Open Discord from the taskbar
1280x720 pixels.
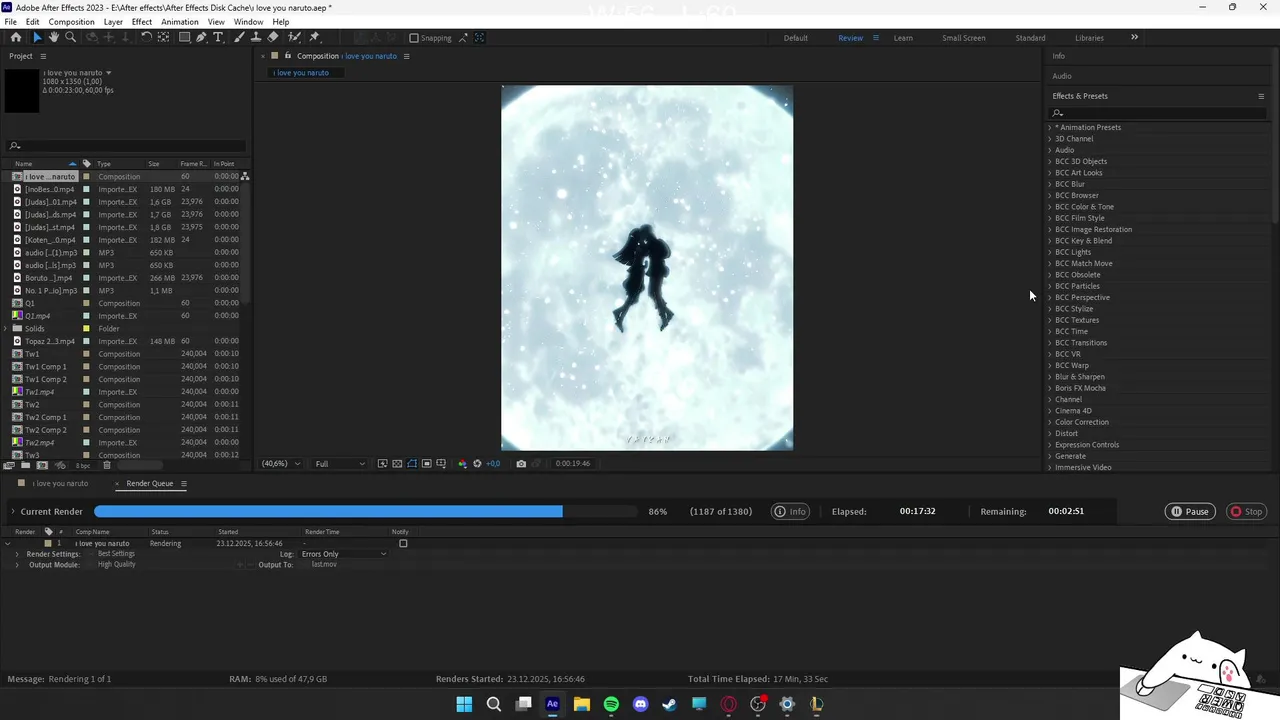pos(641,704)
